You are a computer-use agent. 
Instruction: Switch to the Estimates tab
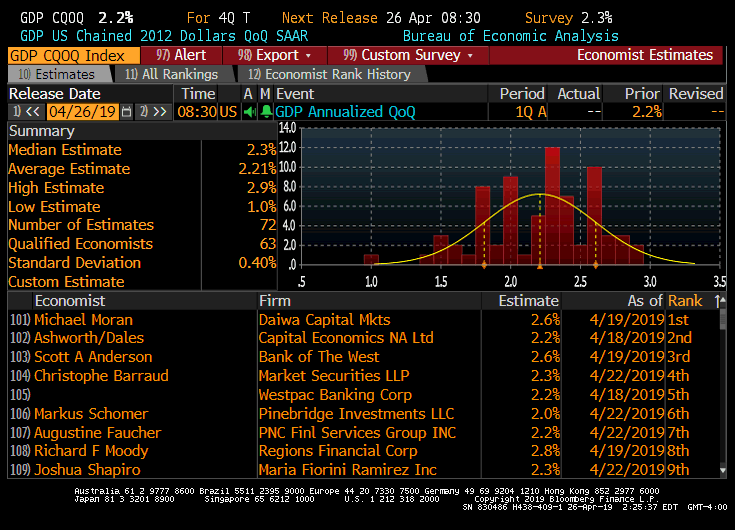click(60, 75)
